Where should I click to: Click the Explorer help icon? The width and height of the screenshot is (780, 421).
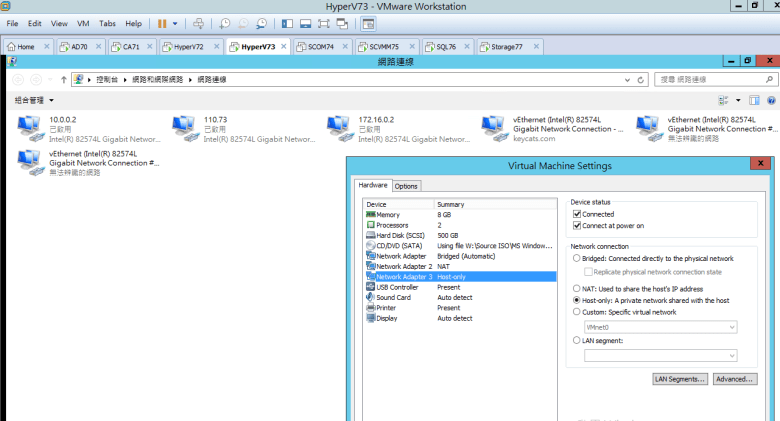(x=771, y=100)
